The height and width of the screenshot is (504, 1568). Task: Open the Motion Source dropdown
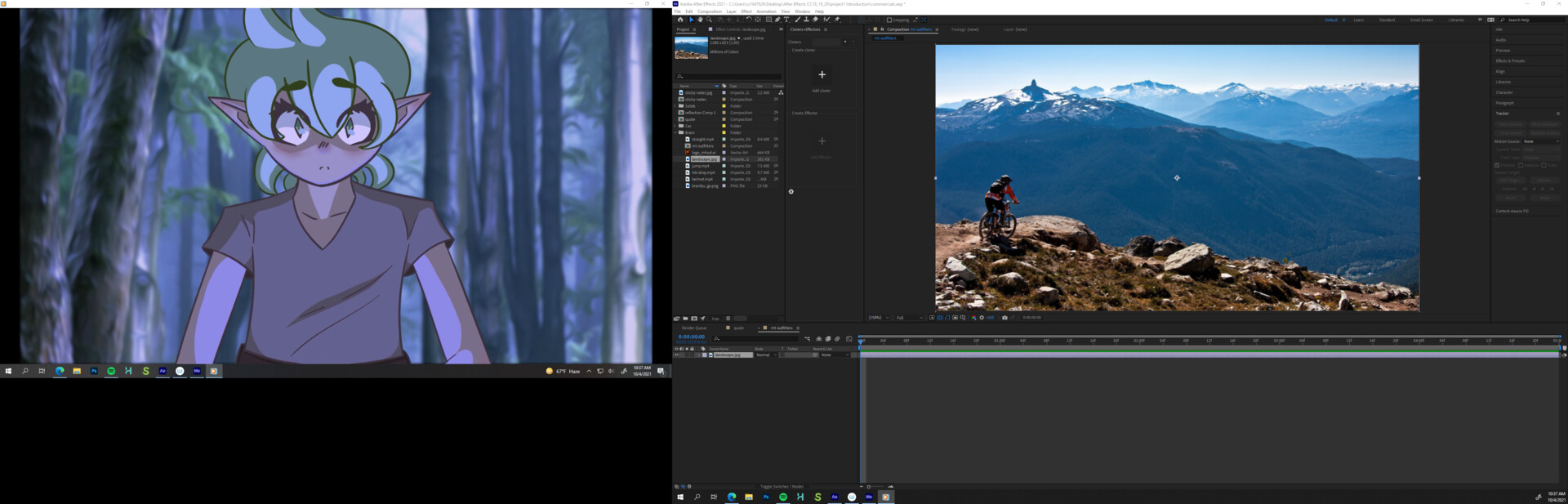1540,141
